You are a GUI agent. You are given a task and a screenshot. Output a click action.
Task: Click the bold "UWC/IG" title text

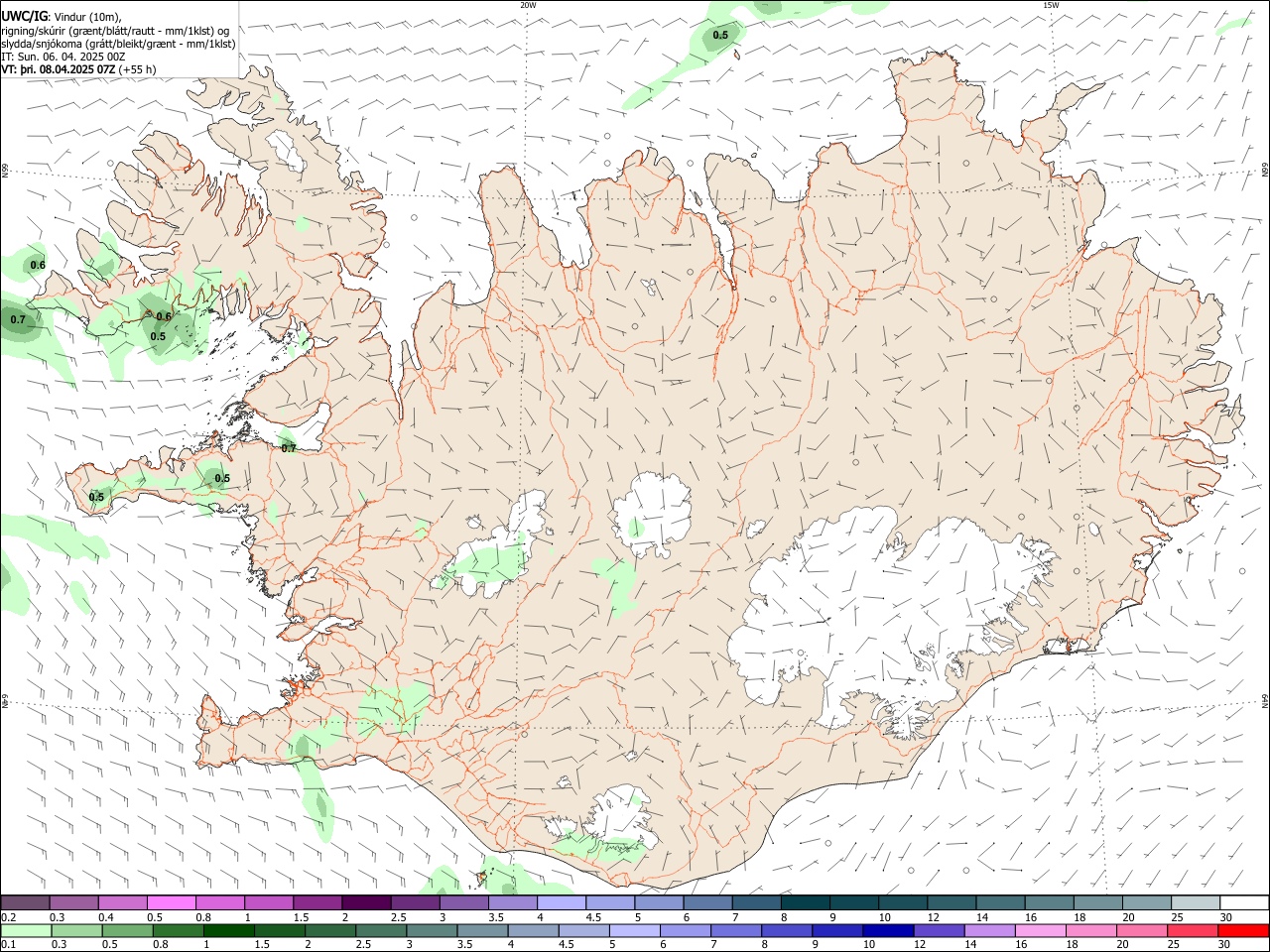point(25,16)
